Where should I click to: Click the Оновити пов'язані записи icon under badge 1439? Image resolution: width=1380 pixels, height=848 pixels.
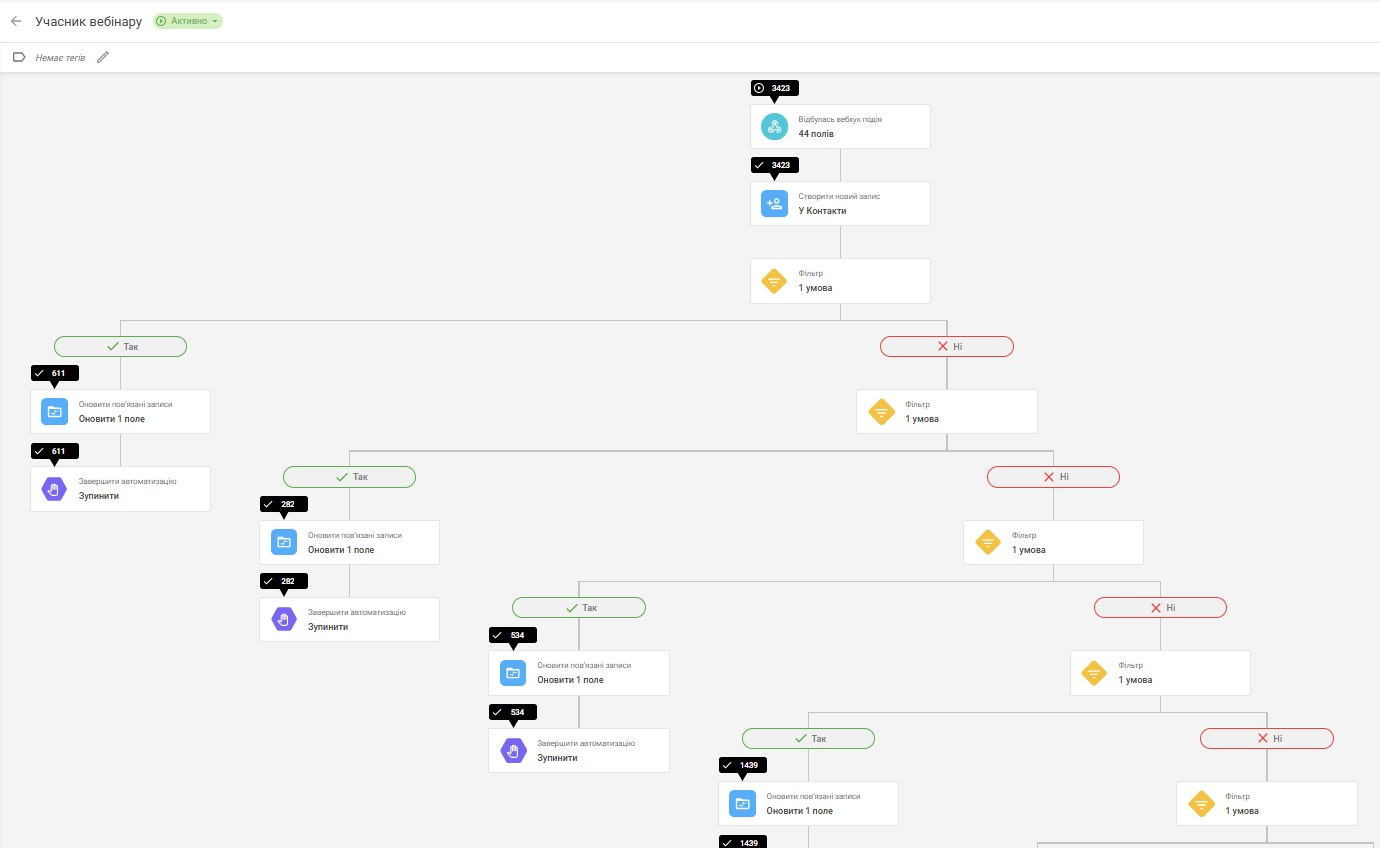click(742, 803)
